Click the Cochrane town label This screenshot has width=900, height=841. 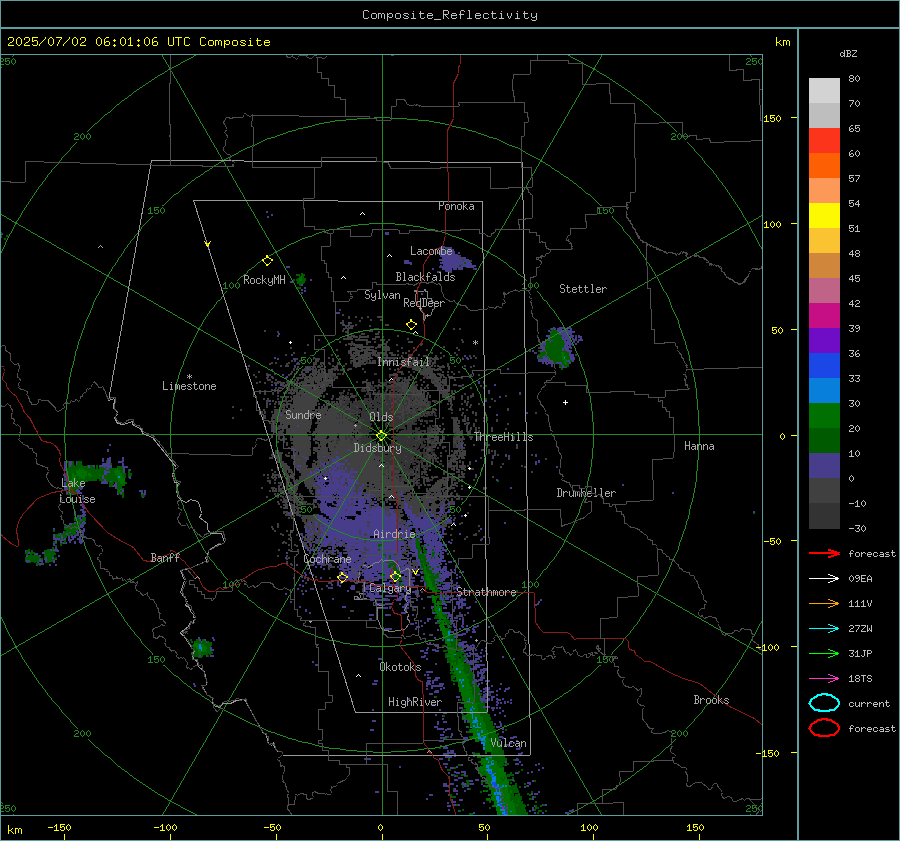tap(327, 559)
